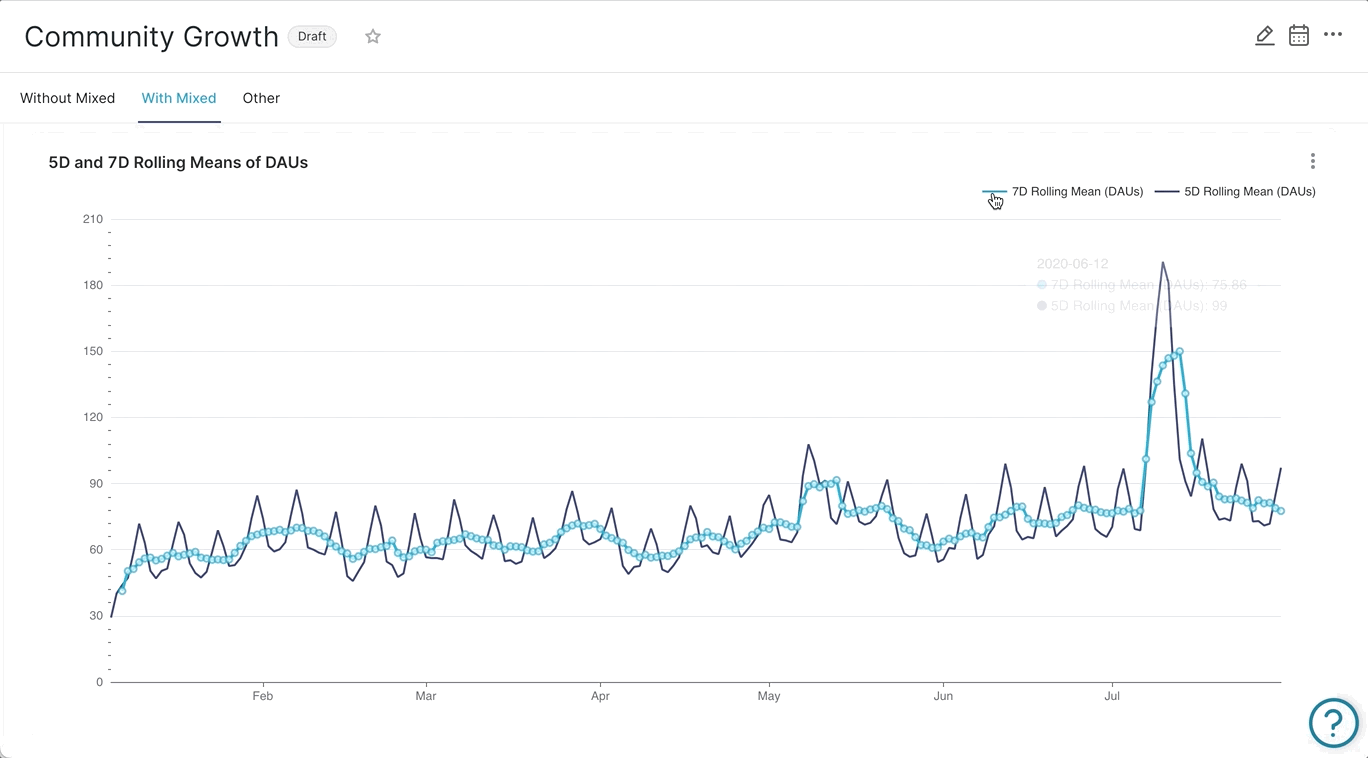Select the With Mixed tab
Image resolution: width=1368 pixels, height=758 pixels.
tap(179, 98)
